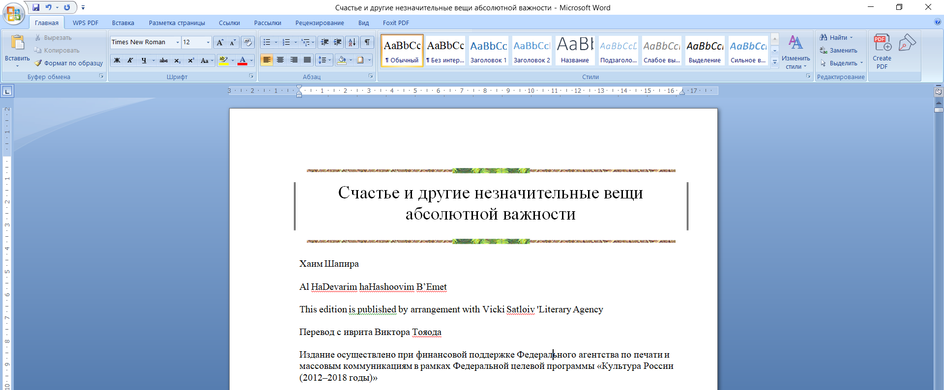Undo last action in Quick Access toolbar

[48, 7]
